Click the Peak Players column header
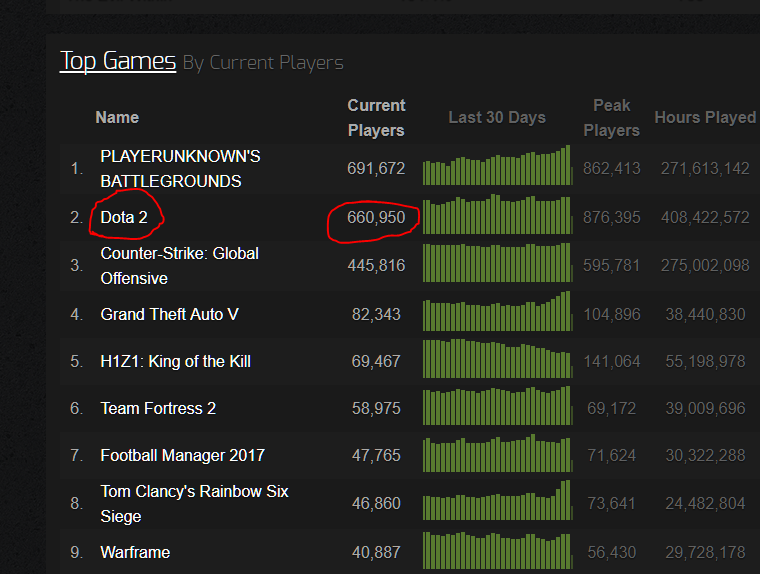This screenshot has height=574, width=760. click(x=611, y=118)
